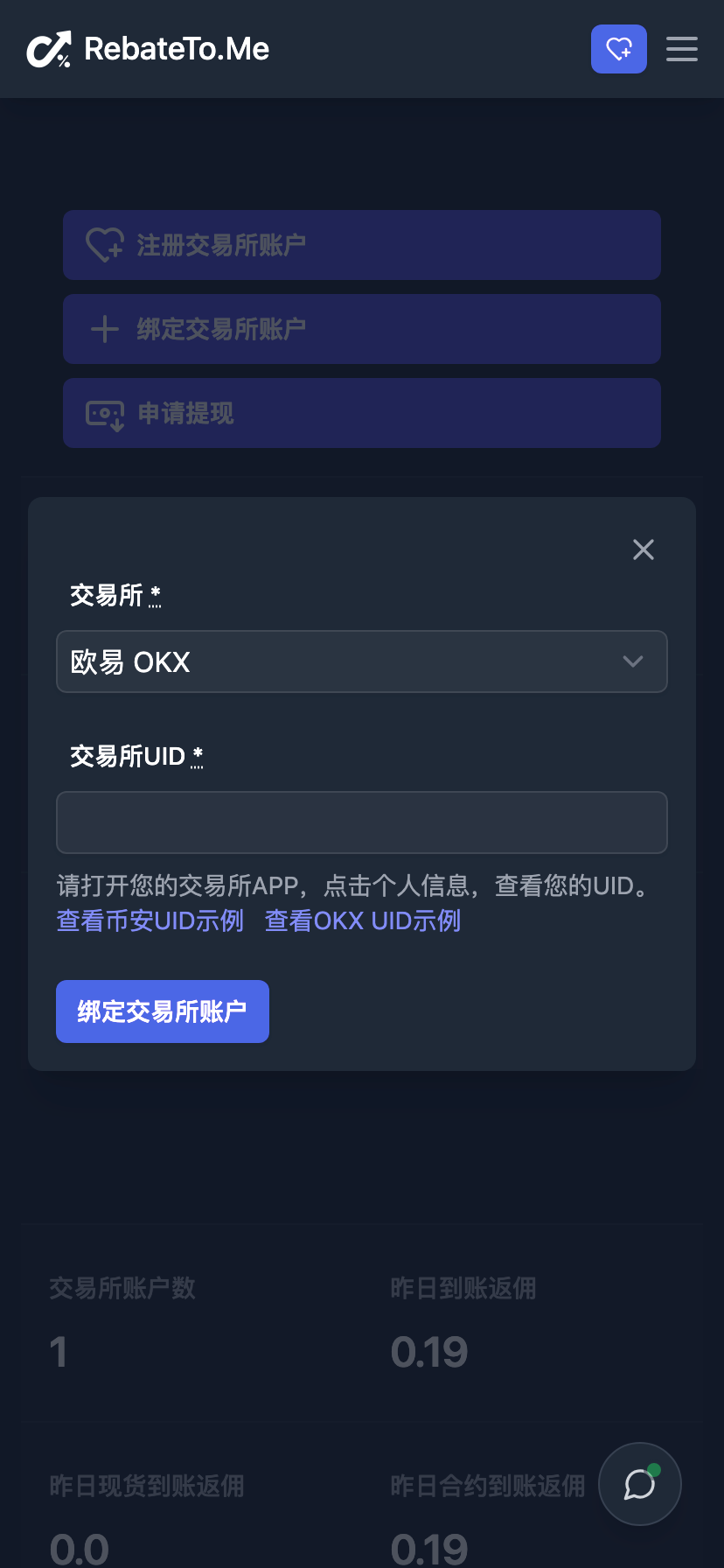Click the plus icon on 绑定交易所账户
The image size is (724, 1568).
click(105, 329)
